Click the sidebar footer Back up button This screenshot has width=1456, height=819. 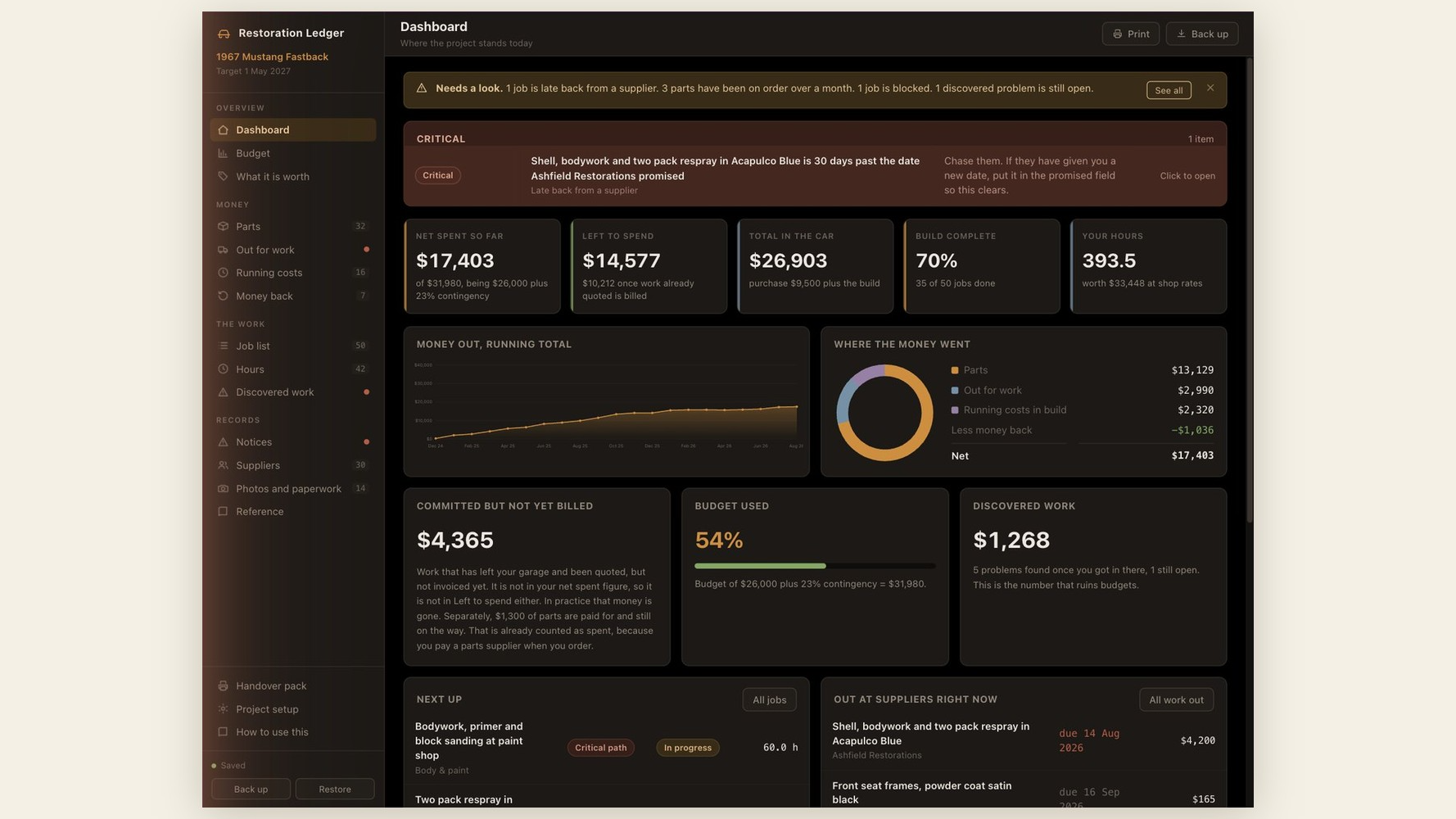coord(251,790)
